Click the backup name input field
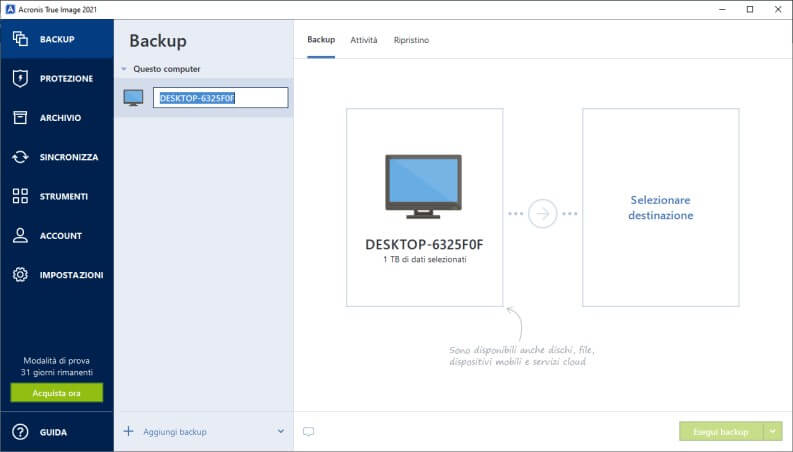 point(221,98)
